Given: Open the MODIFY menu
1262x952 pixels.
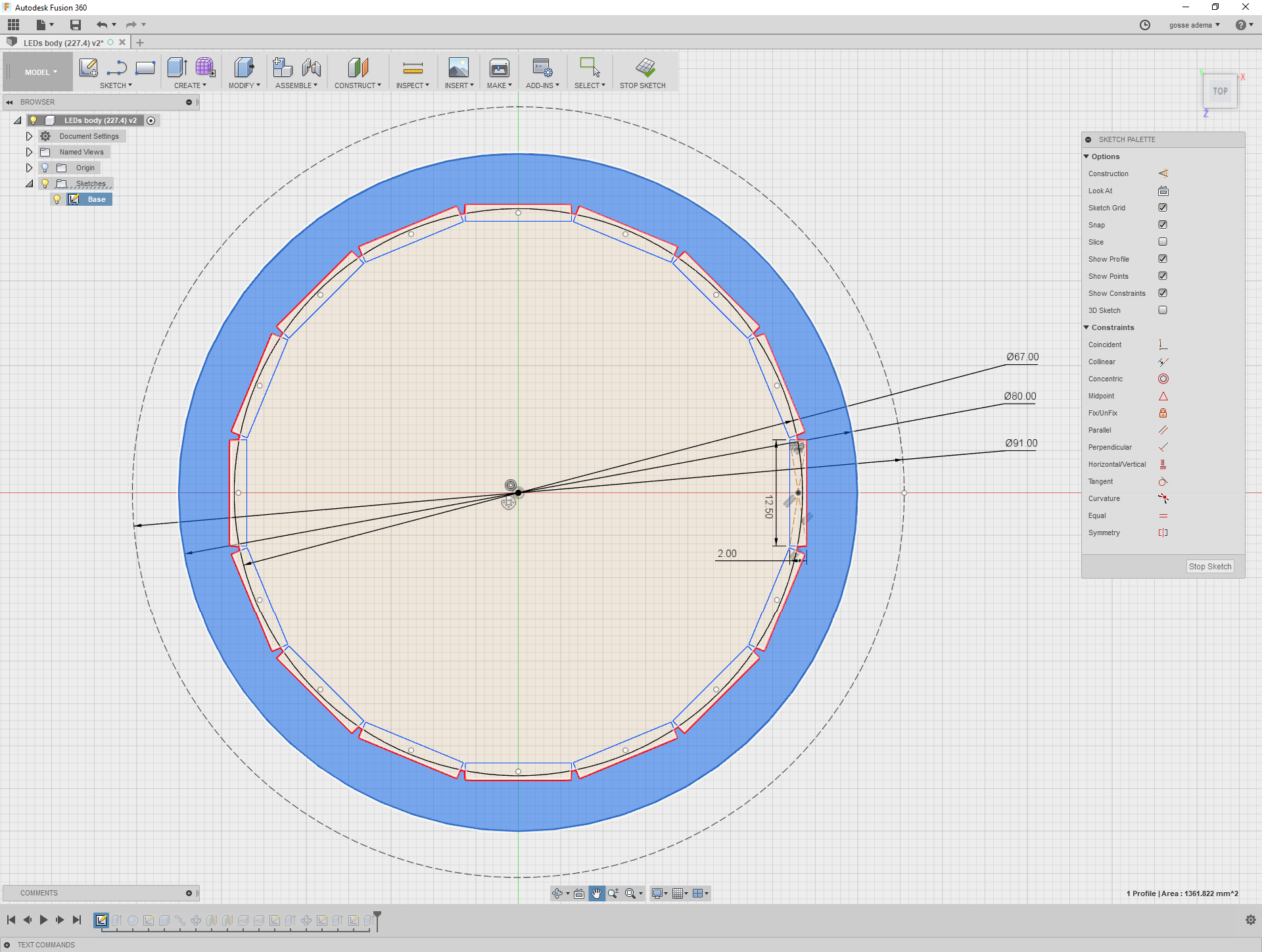Looking at the screenshot, I should [244, 85].
